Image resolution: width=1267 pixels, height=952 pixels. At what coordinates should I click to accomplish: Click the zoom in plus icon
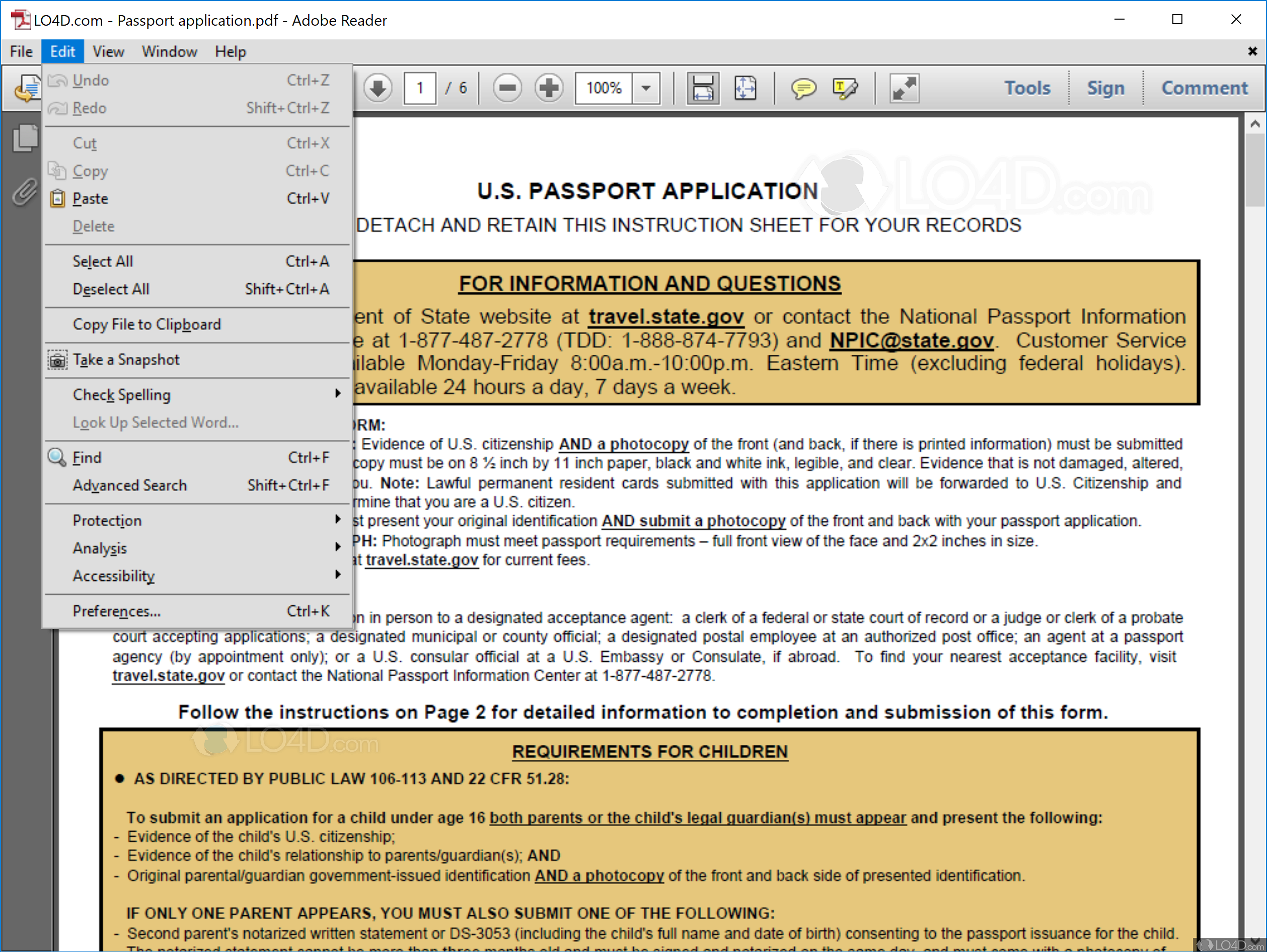[548, 88]
